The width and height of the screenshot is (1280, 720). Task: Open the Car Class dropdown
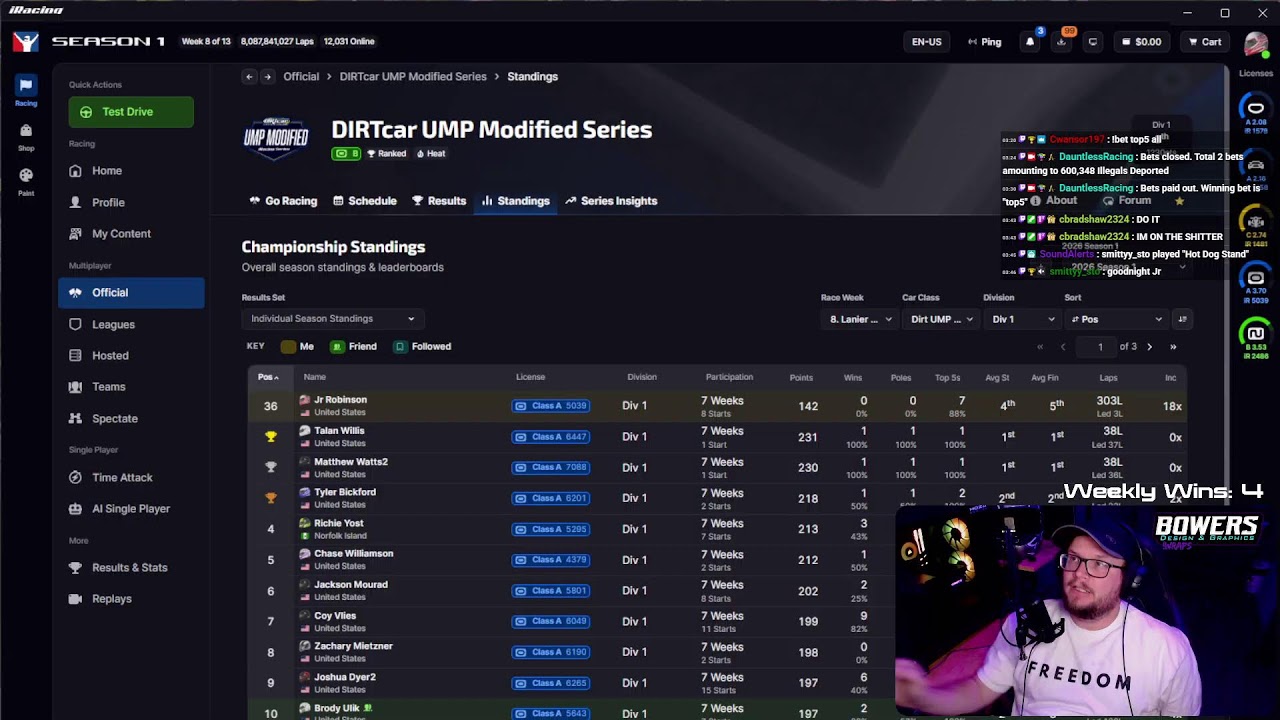pos(940,319)
